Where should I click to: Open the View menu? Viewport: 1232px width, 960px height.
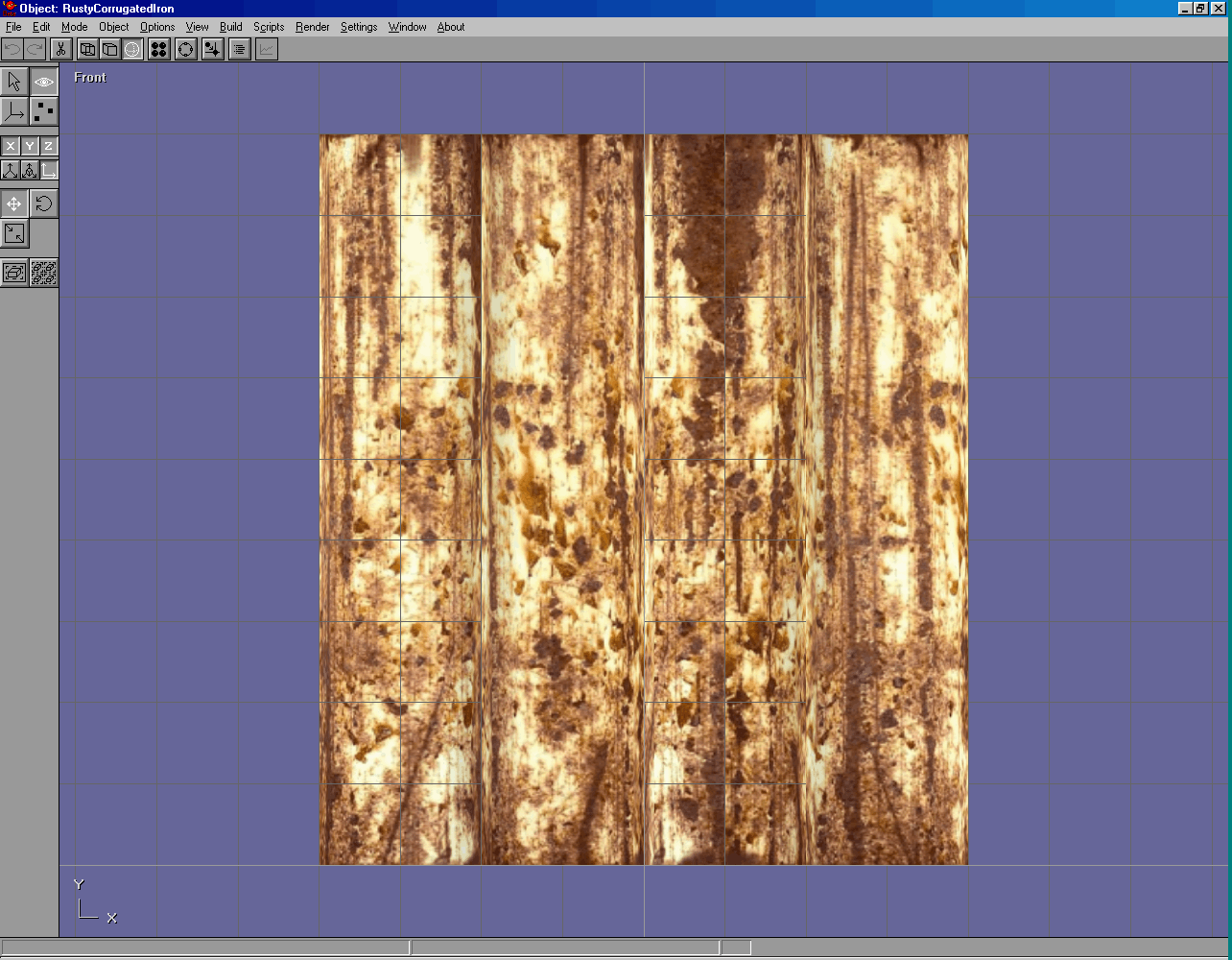pos(198,27)
